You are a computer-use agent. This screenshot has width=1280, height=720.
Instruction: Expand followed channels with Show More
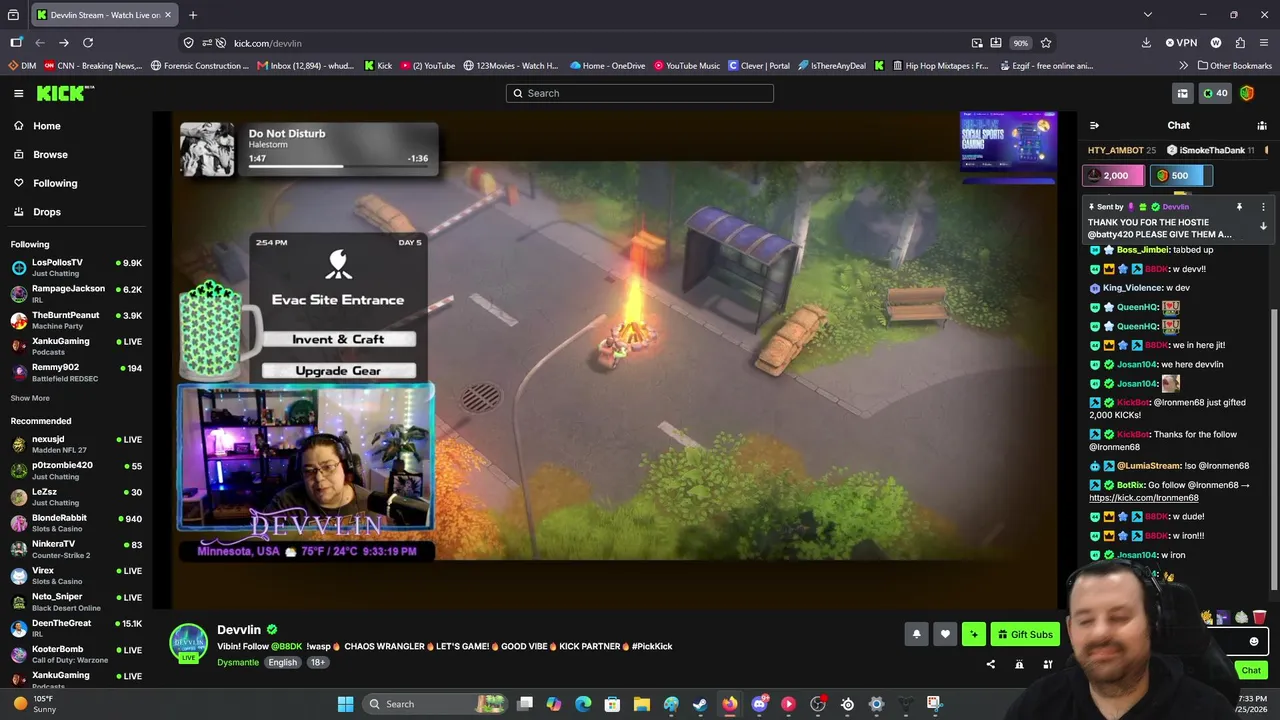click(30, 398)
